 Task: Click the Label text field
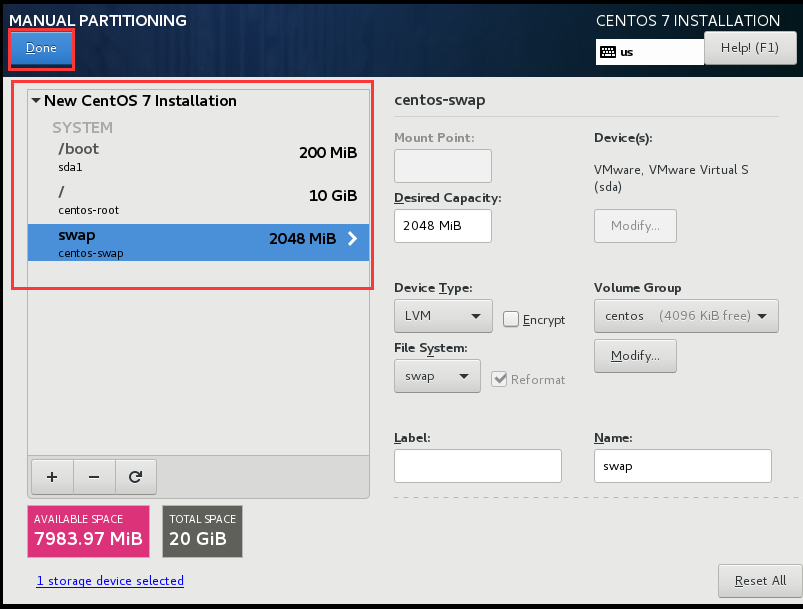point(478,466)
